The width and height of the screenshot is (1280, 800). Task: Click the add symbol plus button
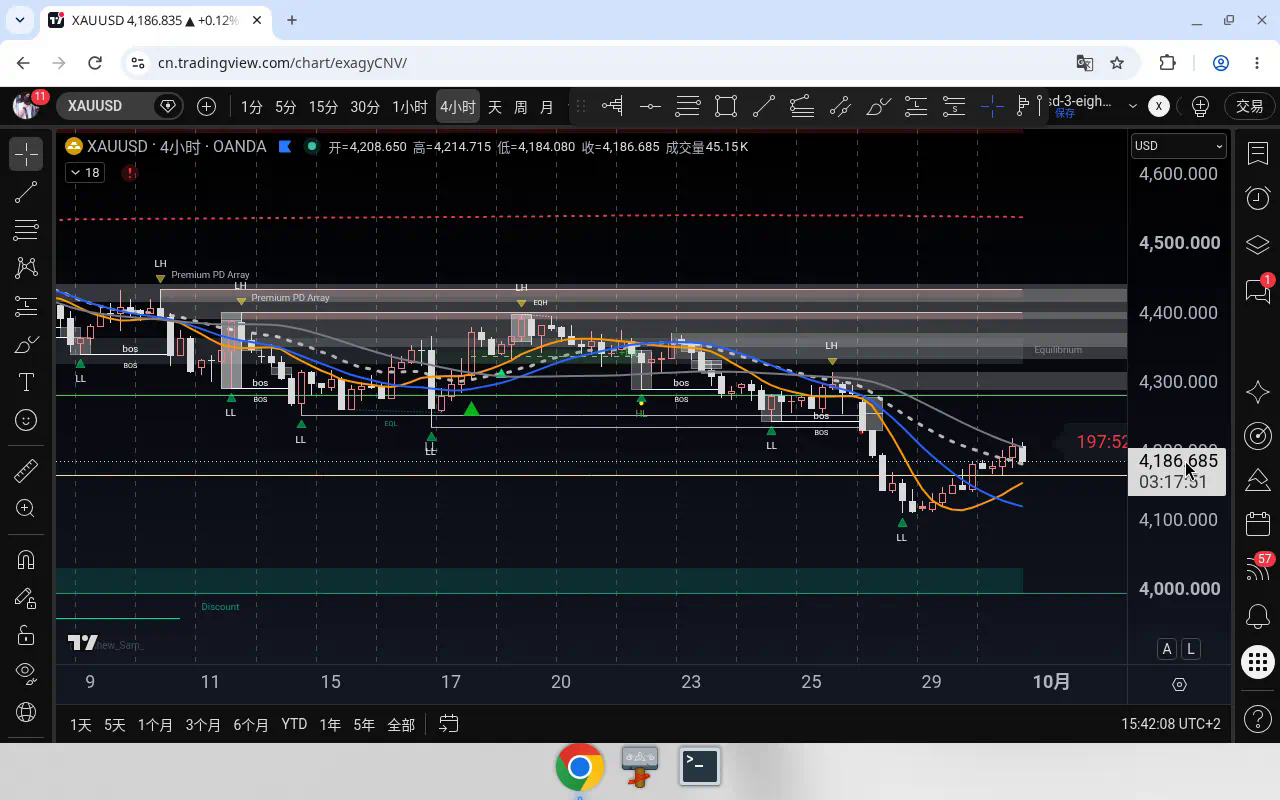(206, 106)
